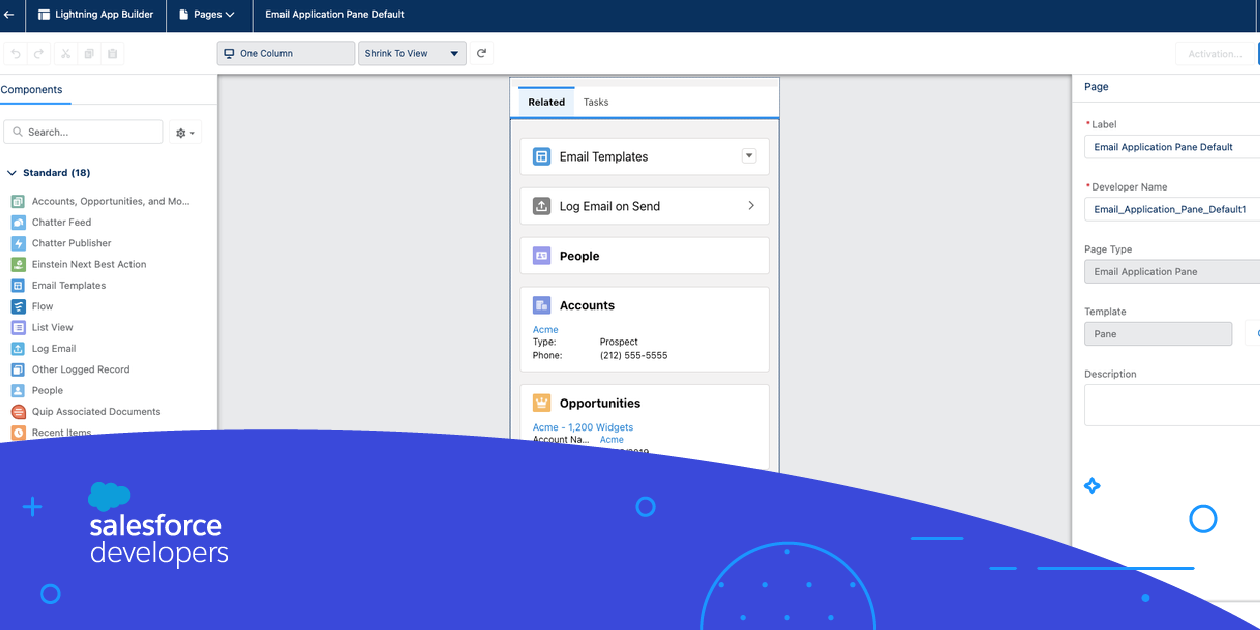Select the List View component

[x=42, y=327]
